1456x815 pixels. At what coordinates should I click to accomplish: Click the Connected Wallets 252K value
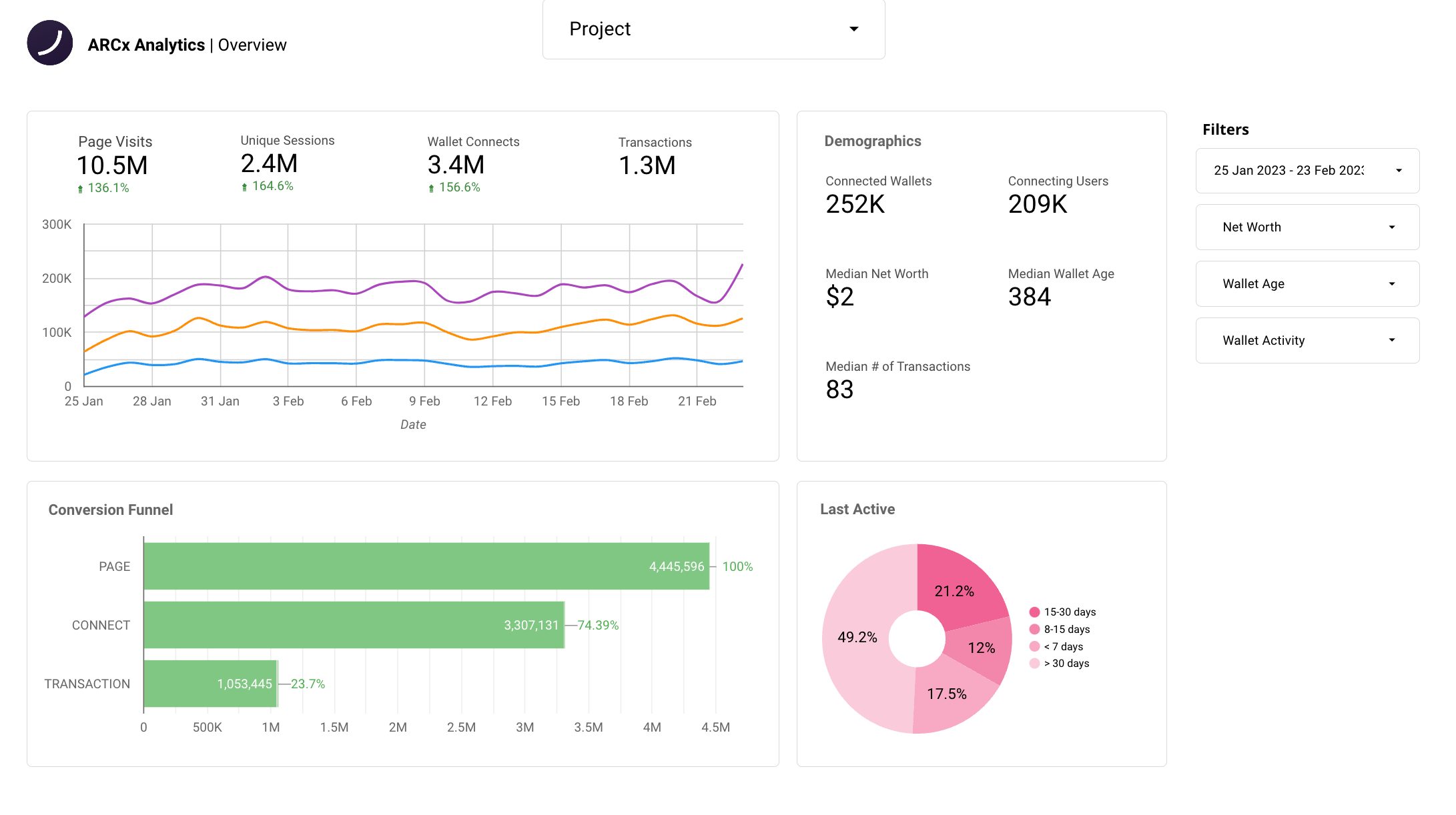(x=856, y=205)
